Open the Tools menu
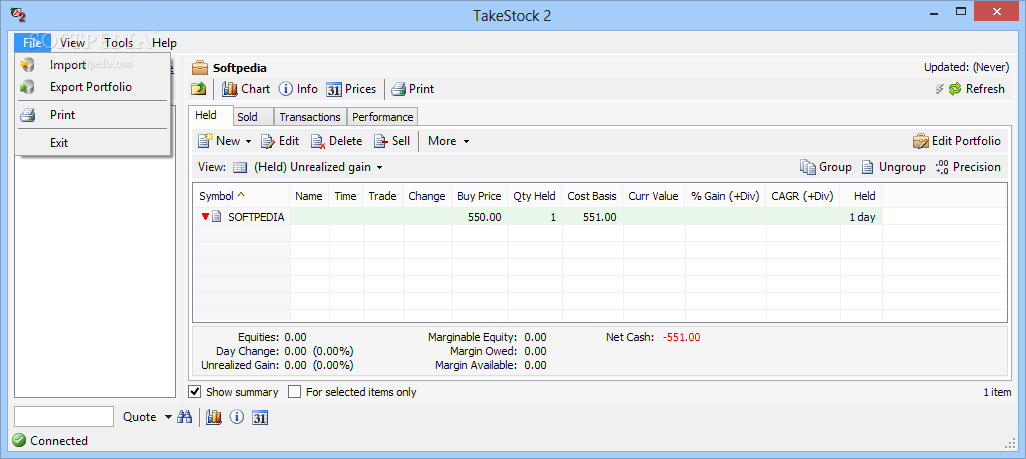Viewport: 1026px width, 459px height. click(118, 43)
